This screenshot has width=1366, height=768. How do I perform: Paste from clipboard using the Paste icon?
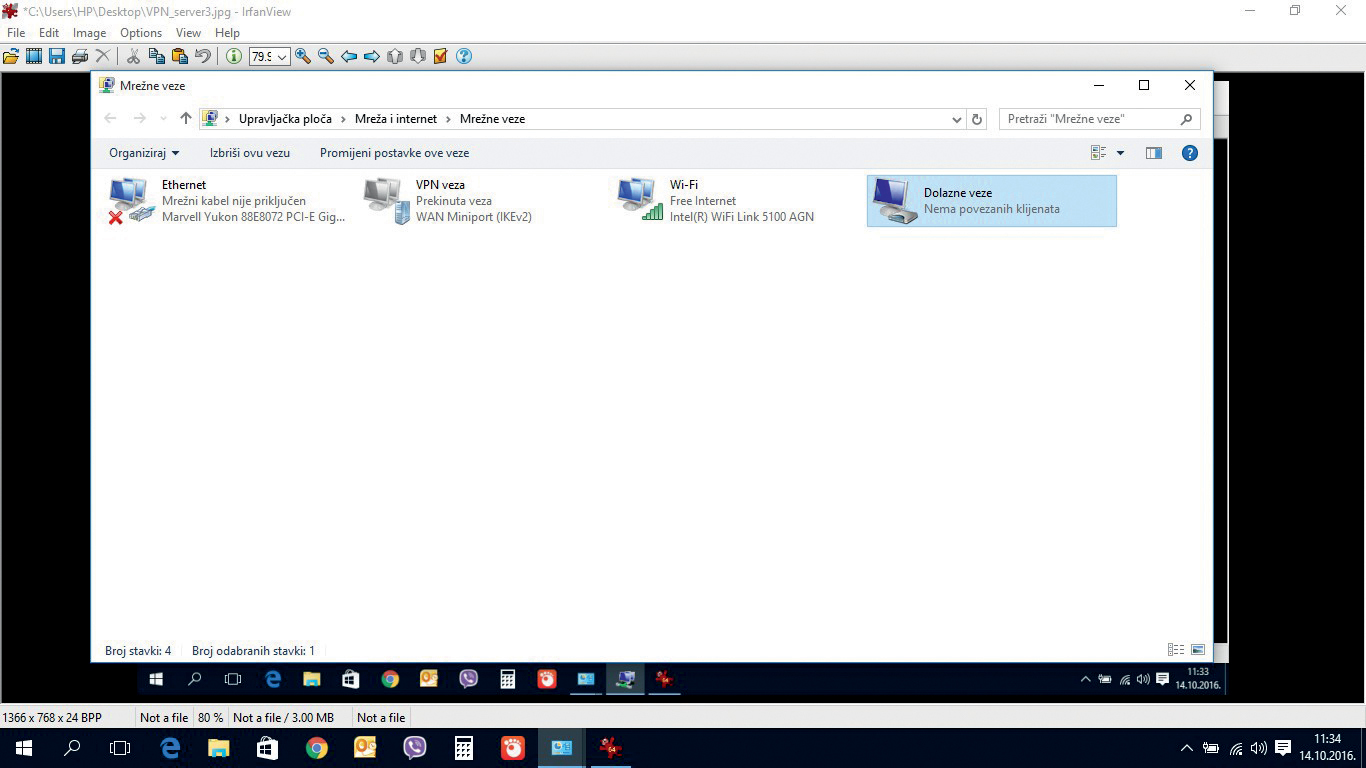[179, 57]
